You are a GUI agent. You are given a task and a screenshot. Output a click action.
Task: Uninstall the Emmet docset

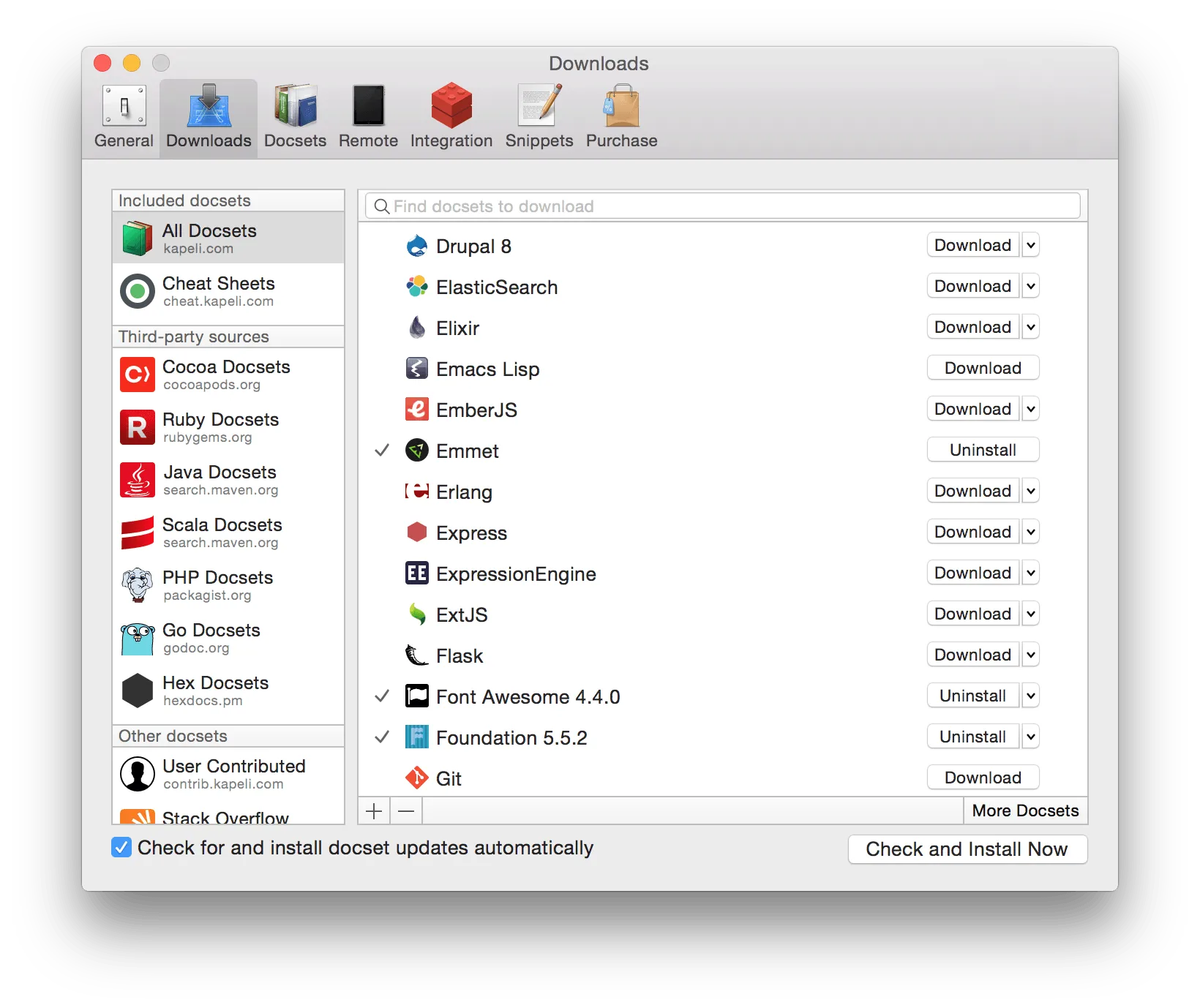click(983, 450)
